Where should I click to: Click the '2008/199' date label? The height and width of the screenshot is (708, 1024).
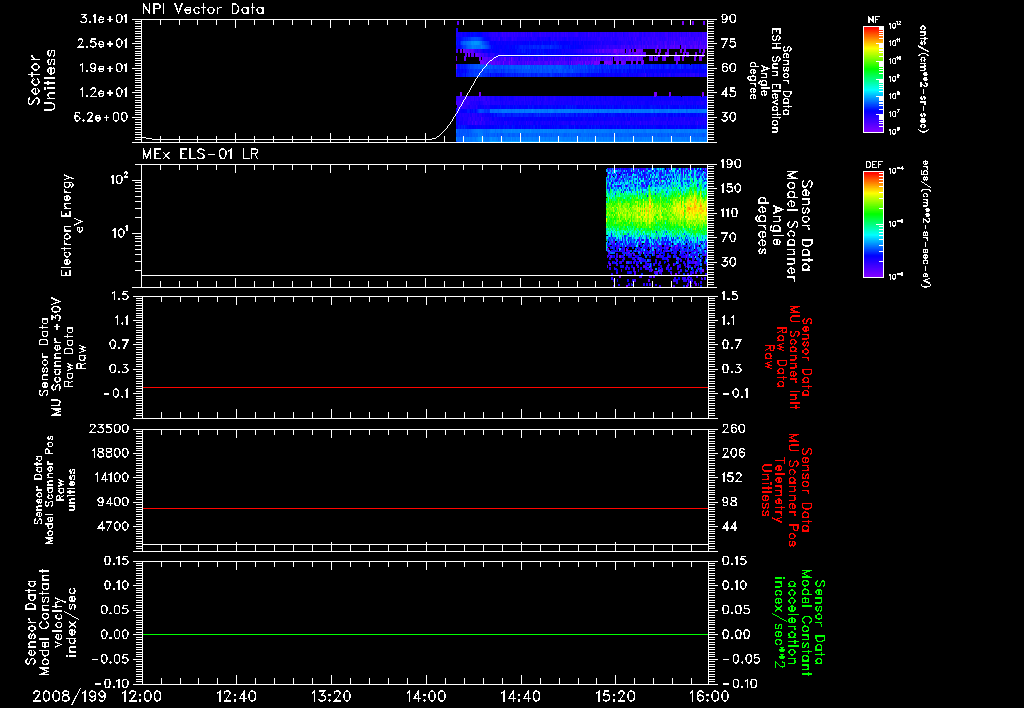click(x=69, y=697)
